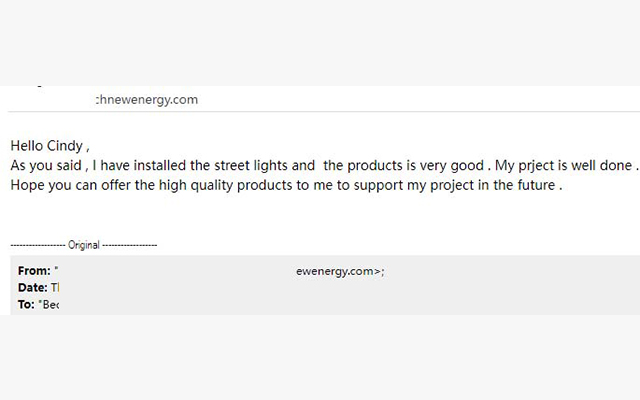Click the bold 'From:' label
640x400 pixels.
[34, 271]
